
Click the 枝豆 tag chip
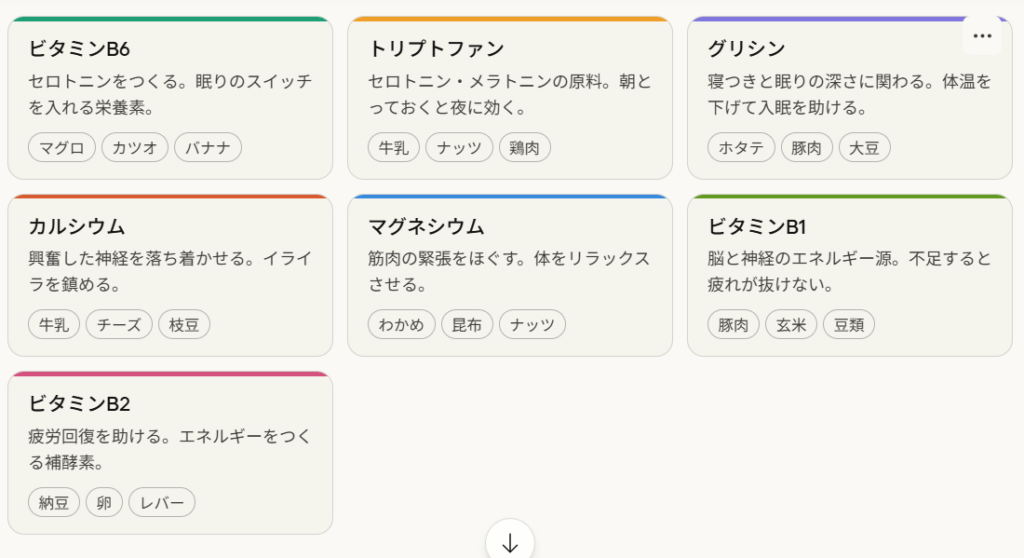coord(184,324)
